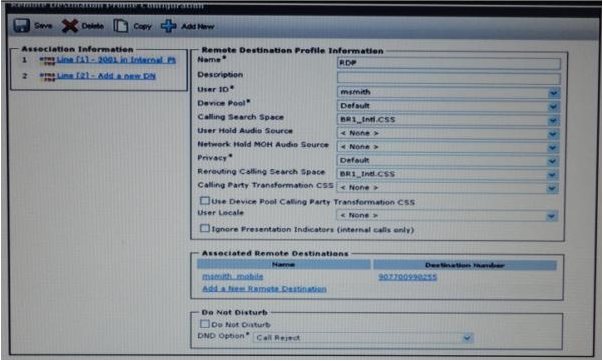Image resolution: width=603 pixels, height=361 pixels.
Task: Click the Delete toolbar label
Action: [x=93, y=26]
